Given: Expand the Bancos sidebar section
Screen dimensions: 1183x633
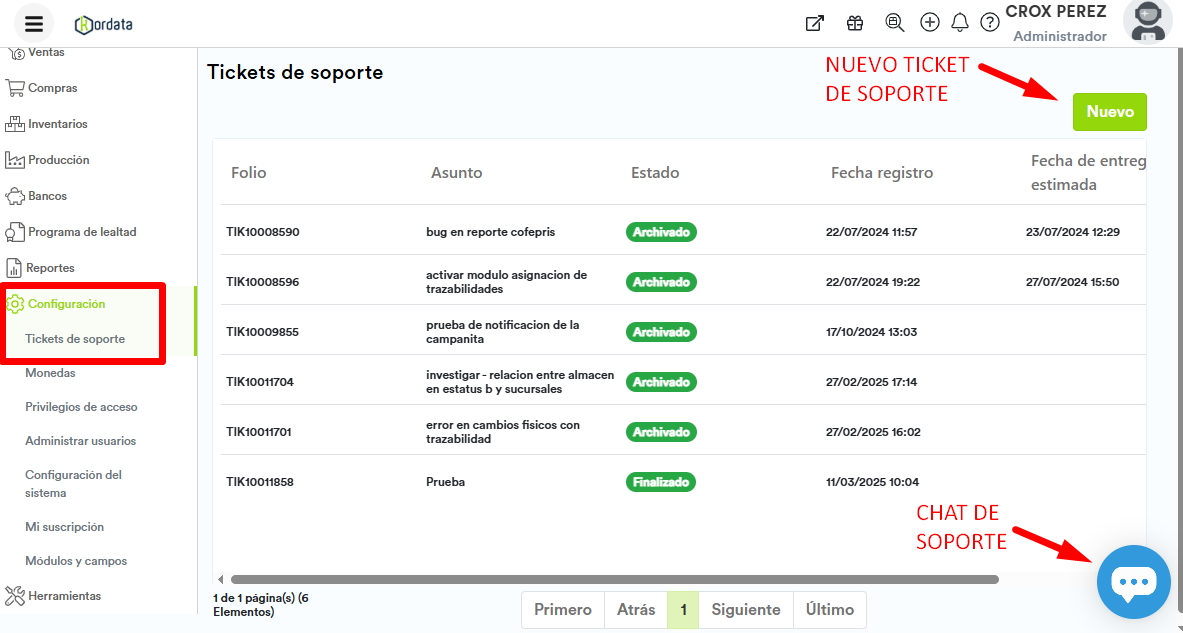Looking at the screenshot, I should pos(47,196).
